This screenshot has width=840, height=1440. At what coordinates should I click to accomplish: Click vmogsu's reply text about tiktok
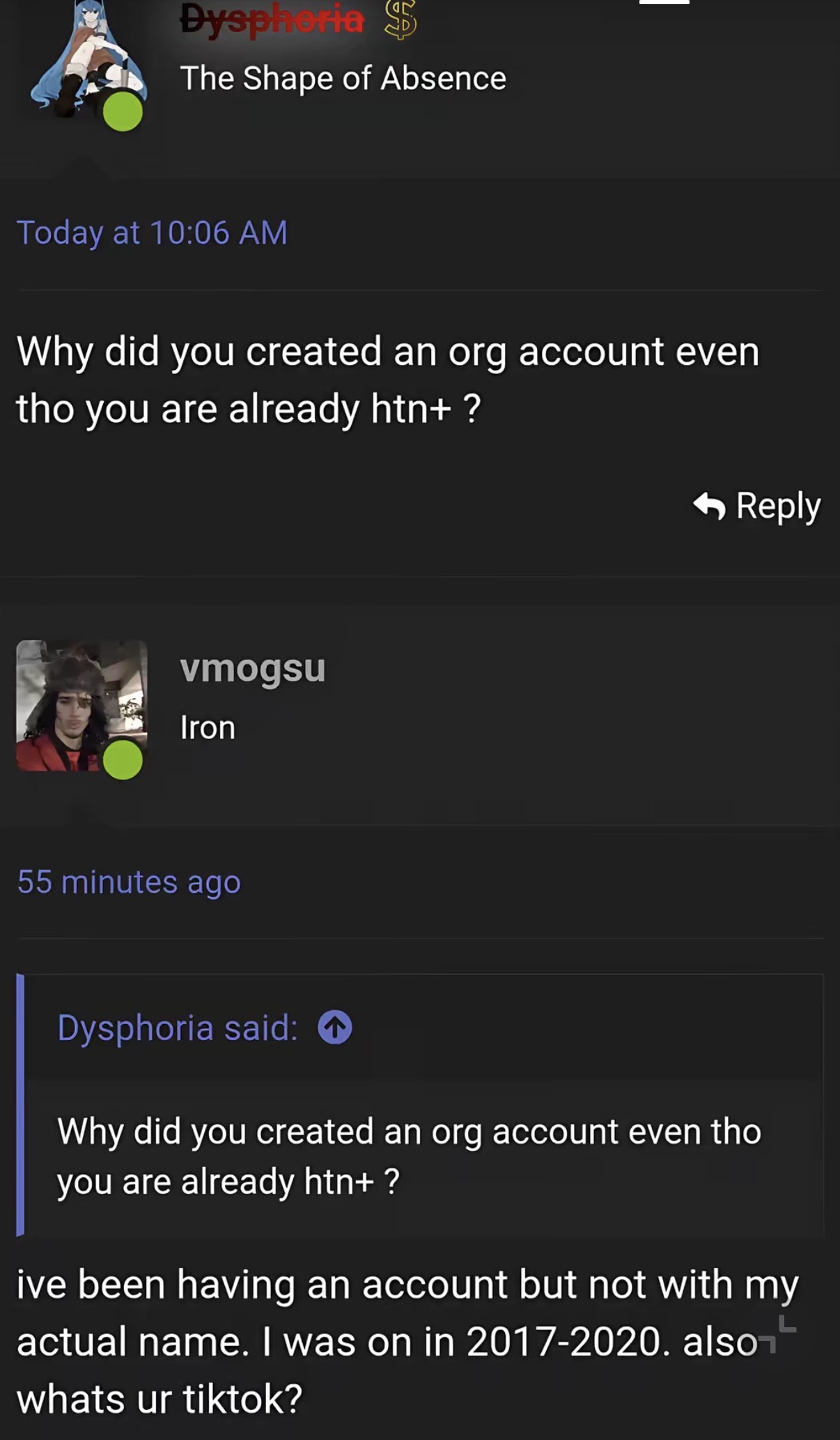pos(407,1341)
